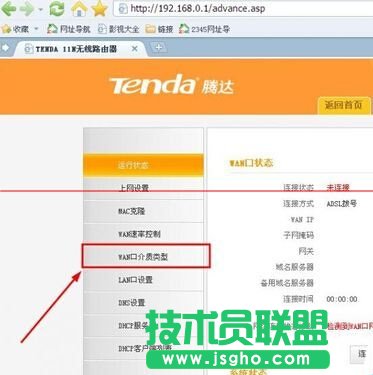Click 返回首页 button

click(344, 105)
